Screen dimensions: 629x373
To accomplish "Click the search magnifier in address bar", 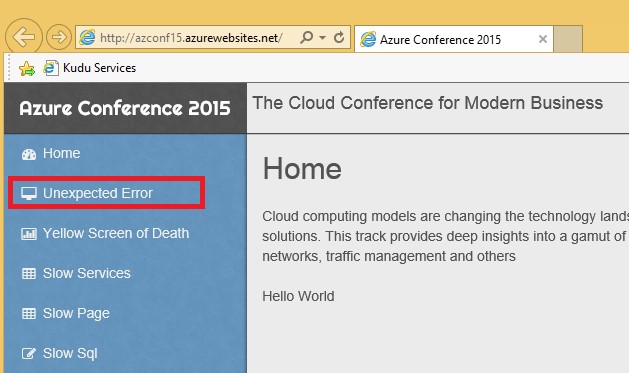I will [x=306, y=37].
